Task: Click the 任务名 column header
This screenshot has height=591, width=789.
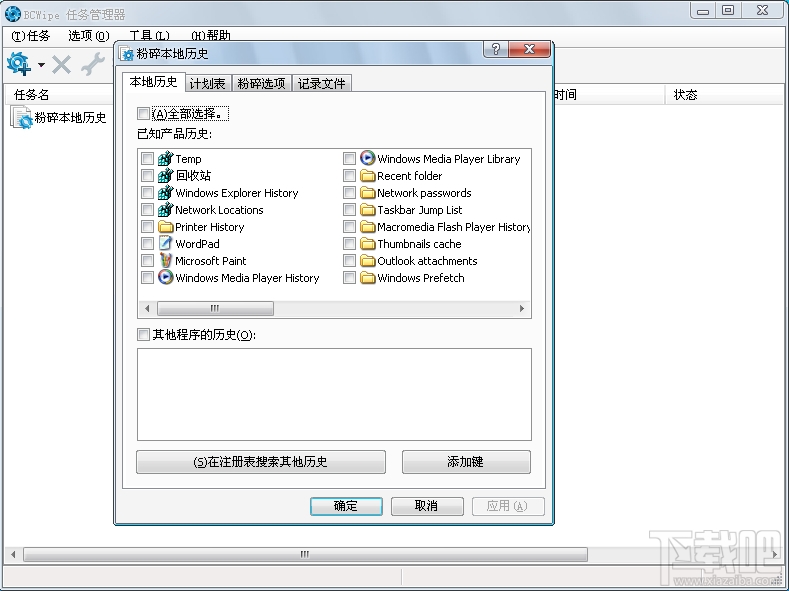Action: (59, 95)
